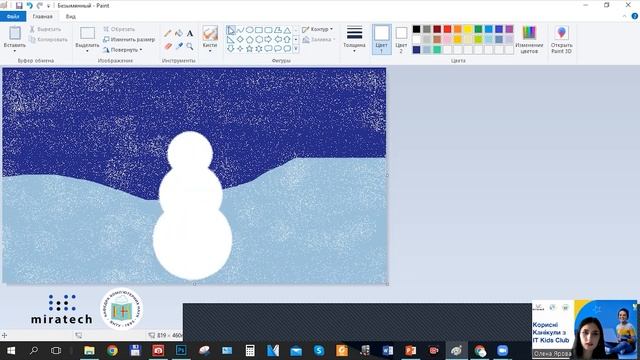640x360 pixels.
Task: Pick the black color swatch
Action: pos(416,29)
